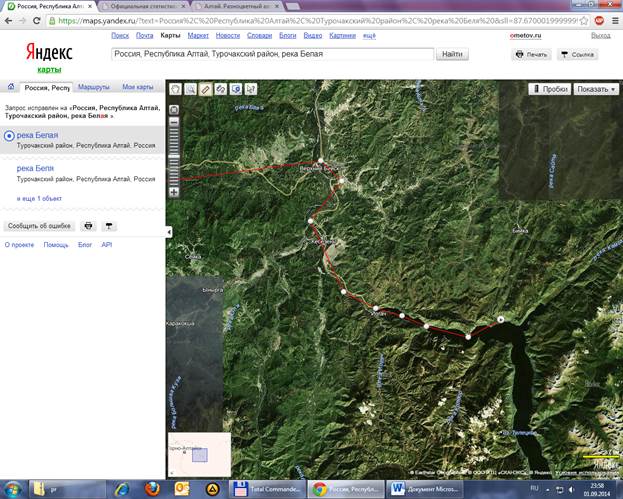Image resolution: width=623 pixels, height=499 pixels.
Task: Click the locate button above the zoom scale
Action: pos(174,110)
